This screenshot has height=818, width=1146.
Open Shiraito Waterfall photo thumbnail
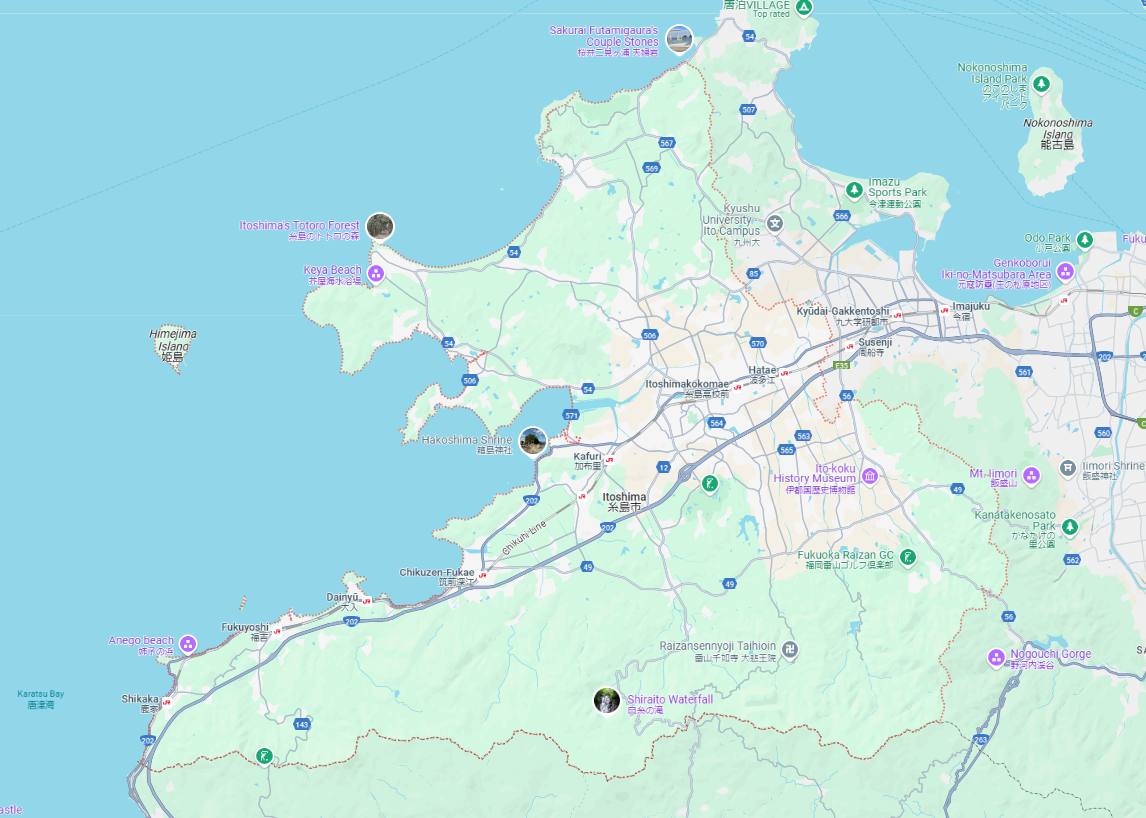pyautogui.click(x=607, y=701)
